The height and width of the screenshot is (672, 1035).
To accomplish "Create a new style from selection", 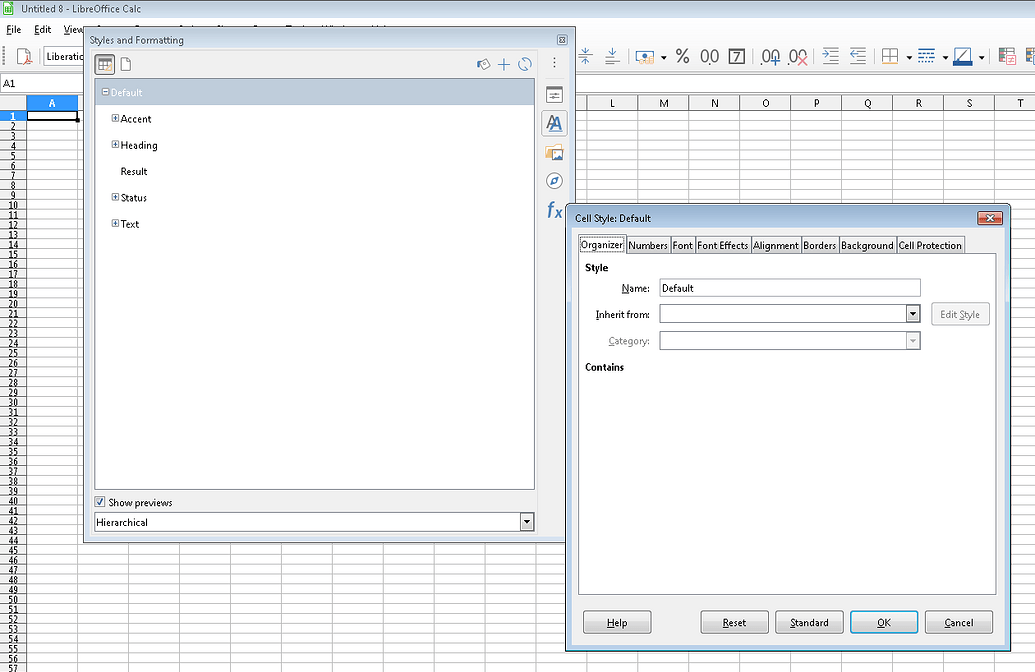I will [x=503, y=64].
